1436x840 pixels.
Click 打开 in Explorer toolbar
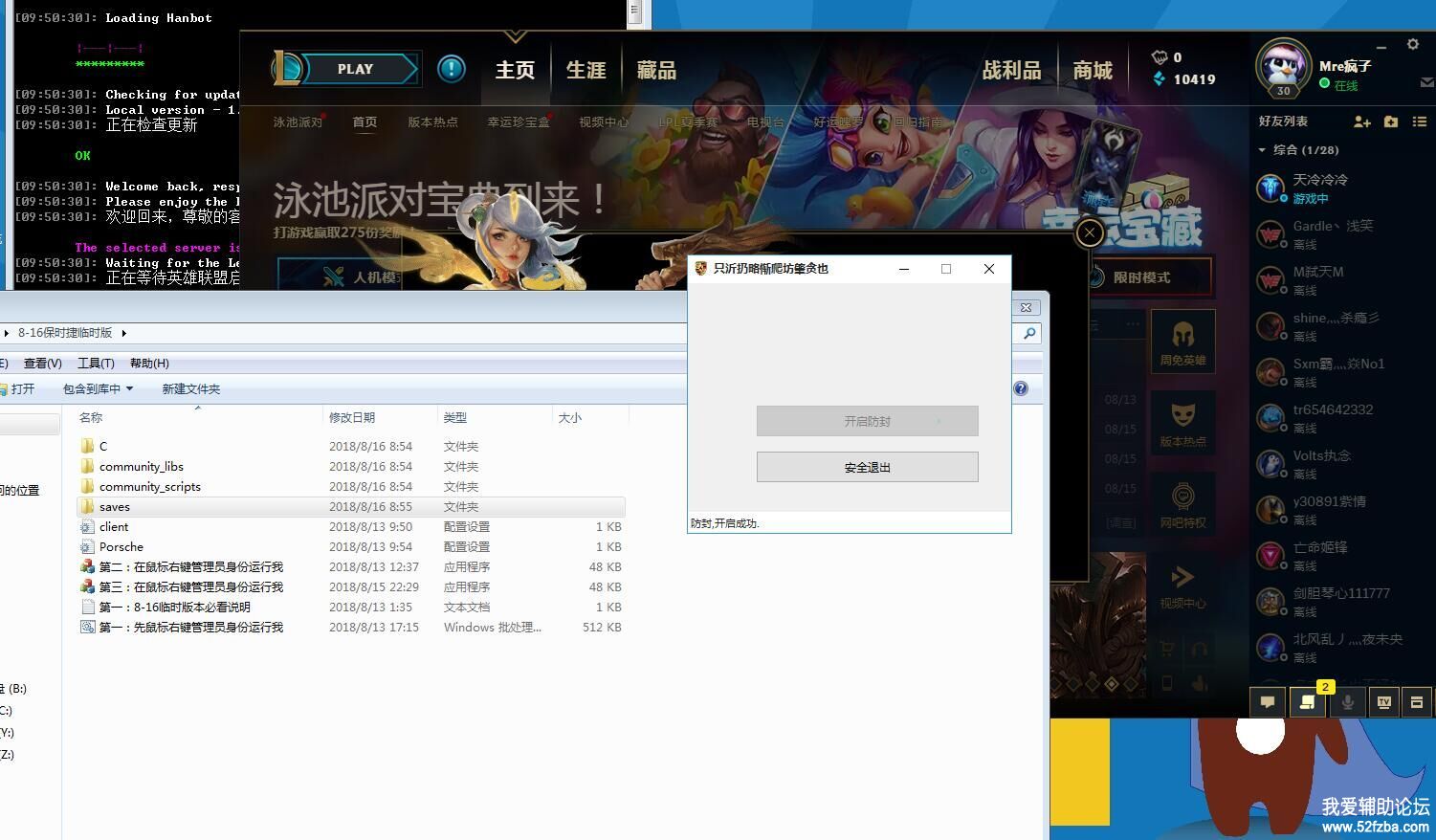tap(16, 388)
